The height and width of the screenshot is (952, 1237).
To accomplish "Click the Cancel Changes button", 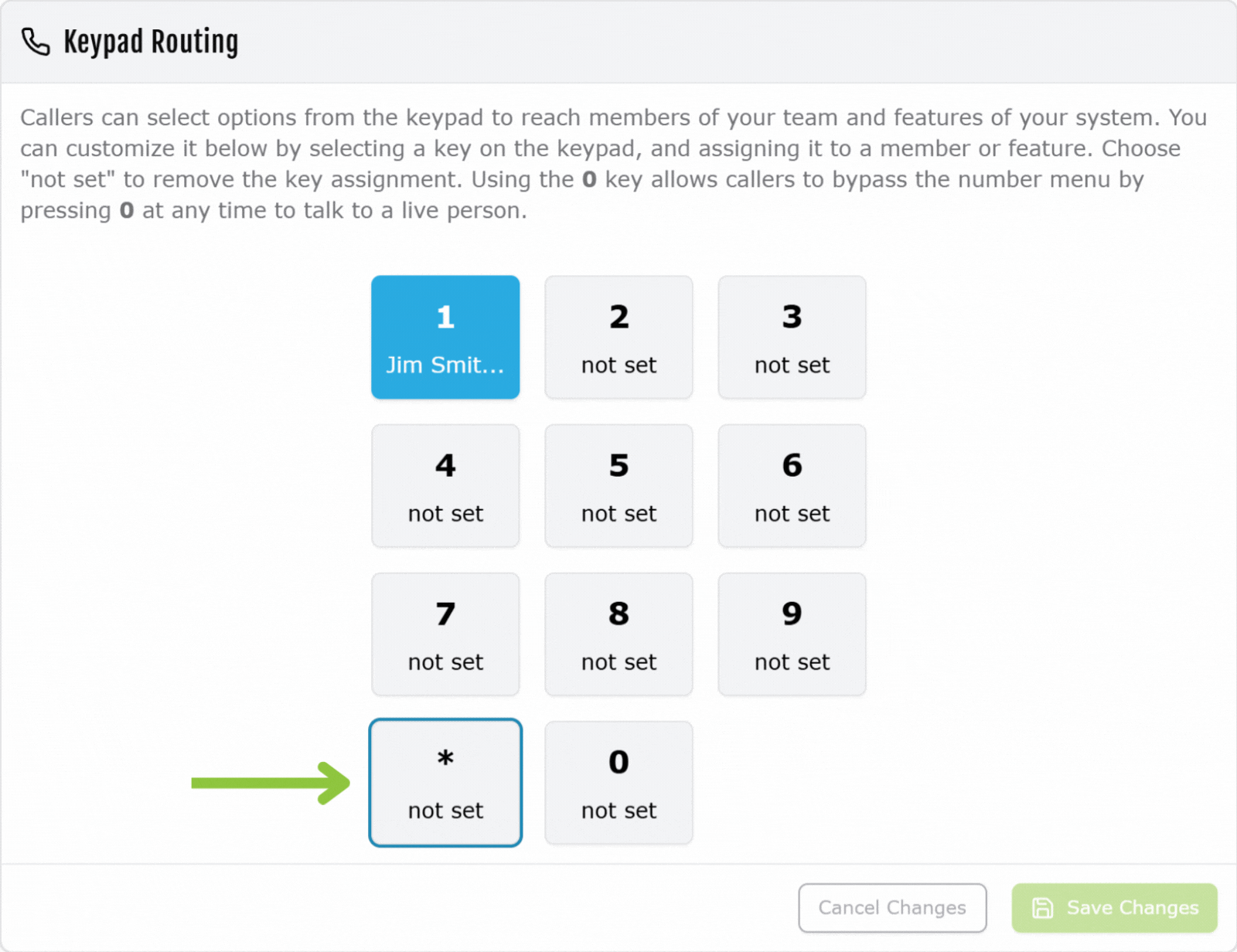I will pos(892,908).
